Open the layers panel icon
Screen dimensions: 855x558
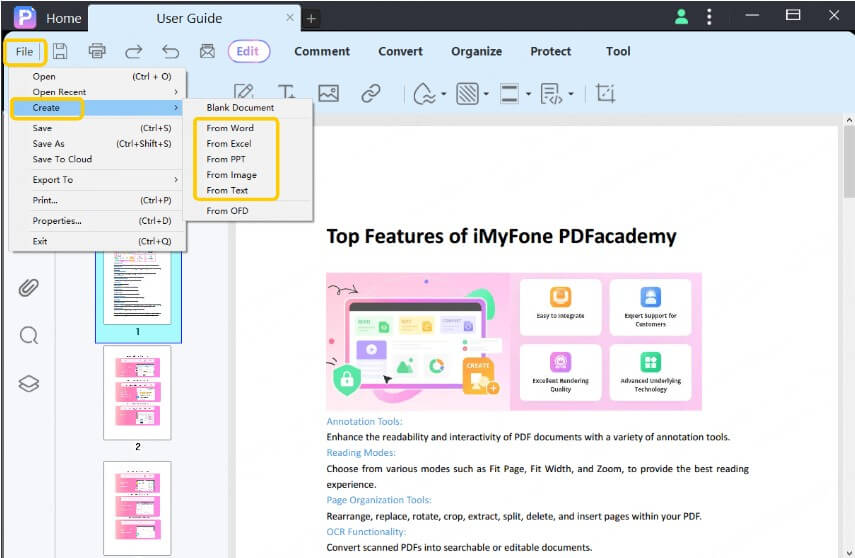(28, 383)
